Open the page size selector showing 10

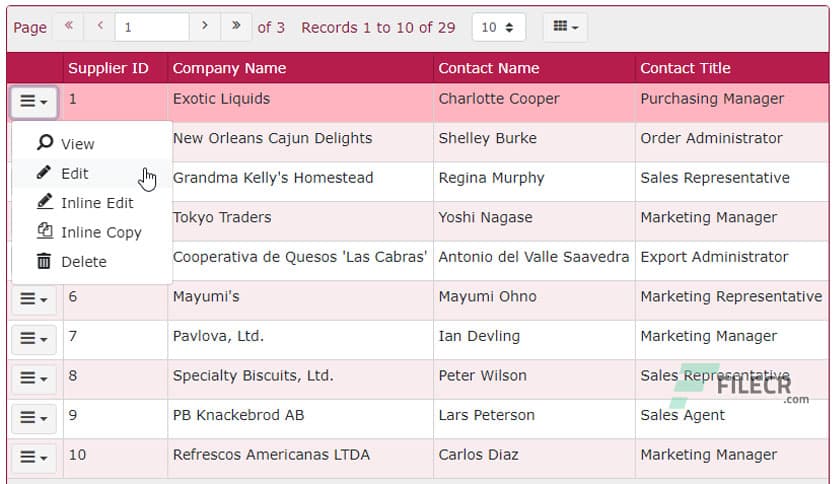click(x=498, y=27)
